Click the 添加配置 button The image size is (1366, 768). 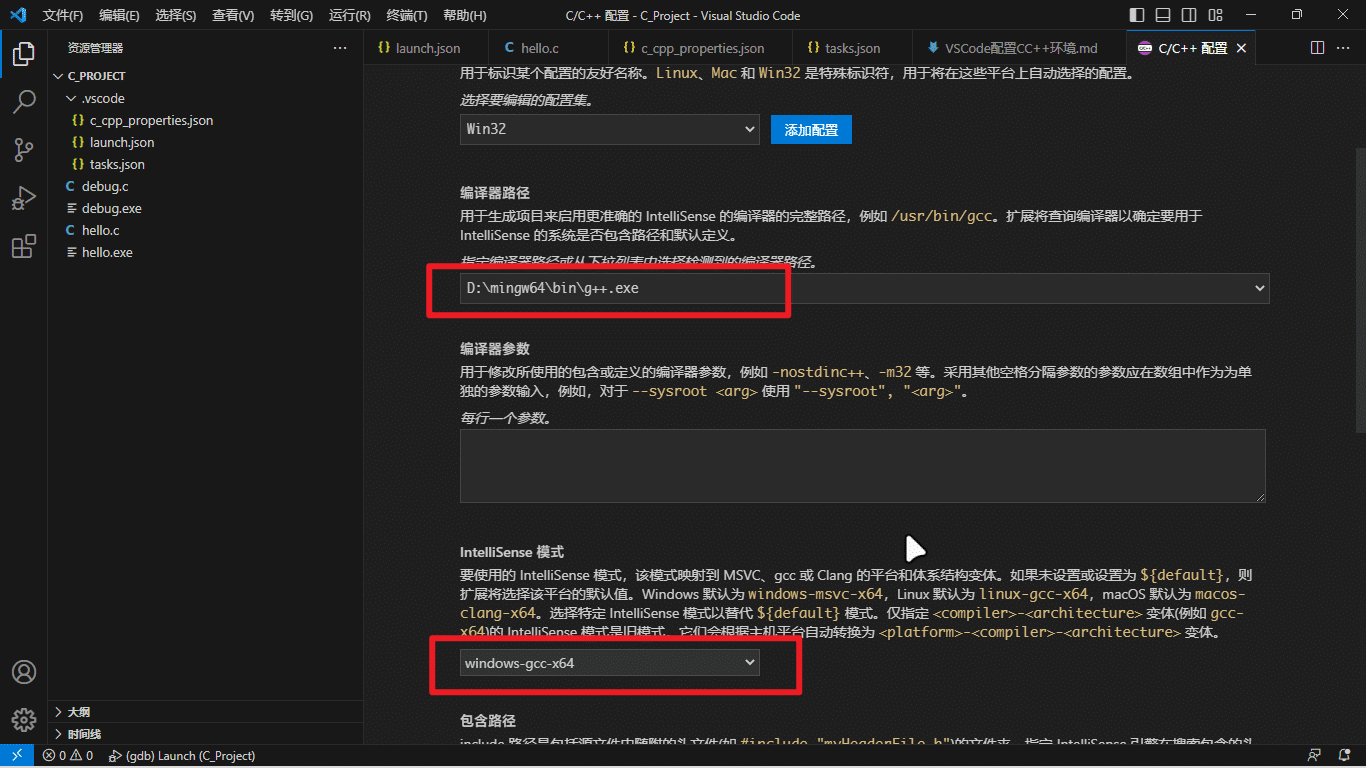811,129
